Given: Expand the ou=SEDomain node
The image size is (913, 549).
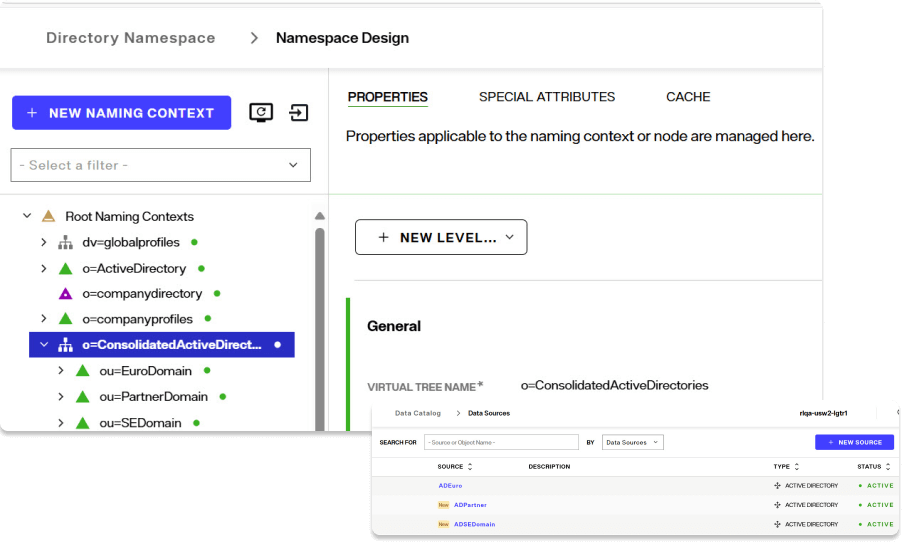Looking at the screenshot, I should 61,423.
